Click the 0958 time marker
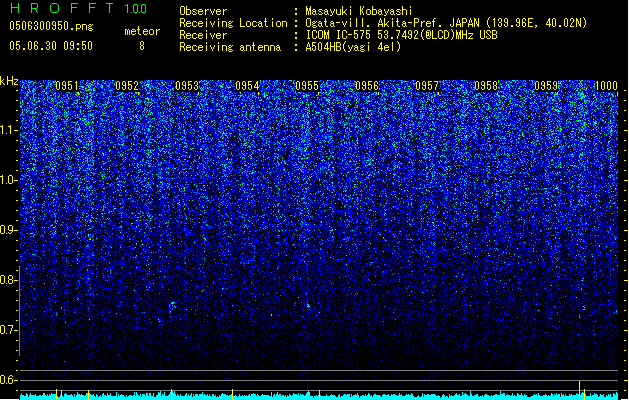The width and height of the screenshot is (629, 400). click(x=486, y=86)
